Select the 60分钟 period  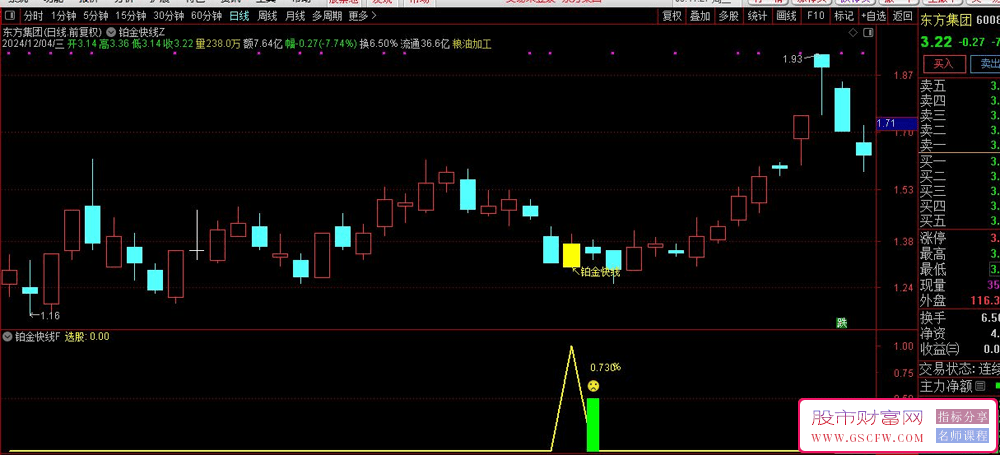(207, 16)
